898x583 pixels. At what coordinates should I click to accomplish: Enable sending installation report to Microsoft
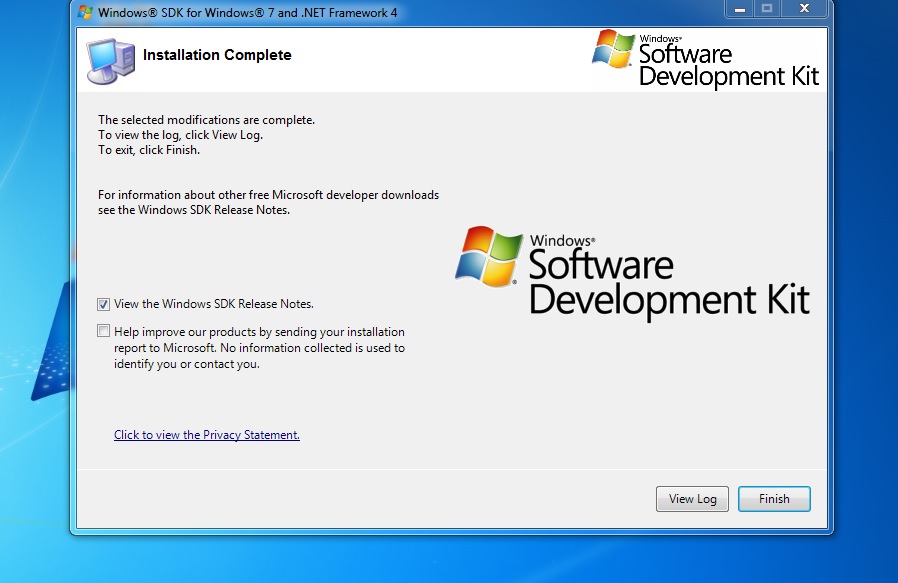pyautogui.click(x=103, y=331)
